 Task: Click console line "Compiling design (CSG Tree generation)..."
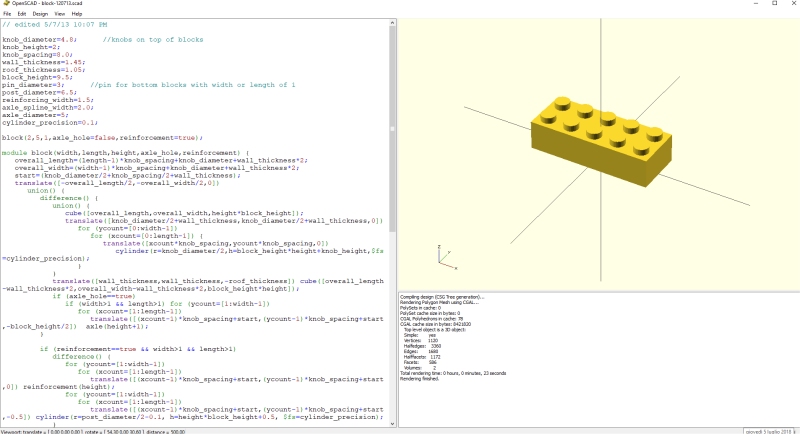442,297
